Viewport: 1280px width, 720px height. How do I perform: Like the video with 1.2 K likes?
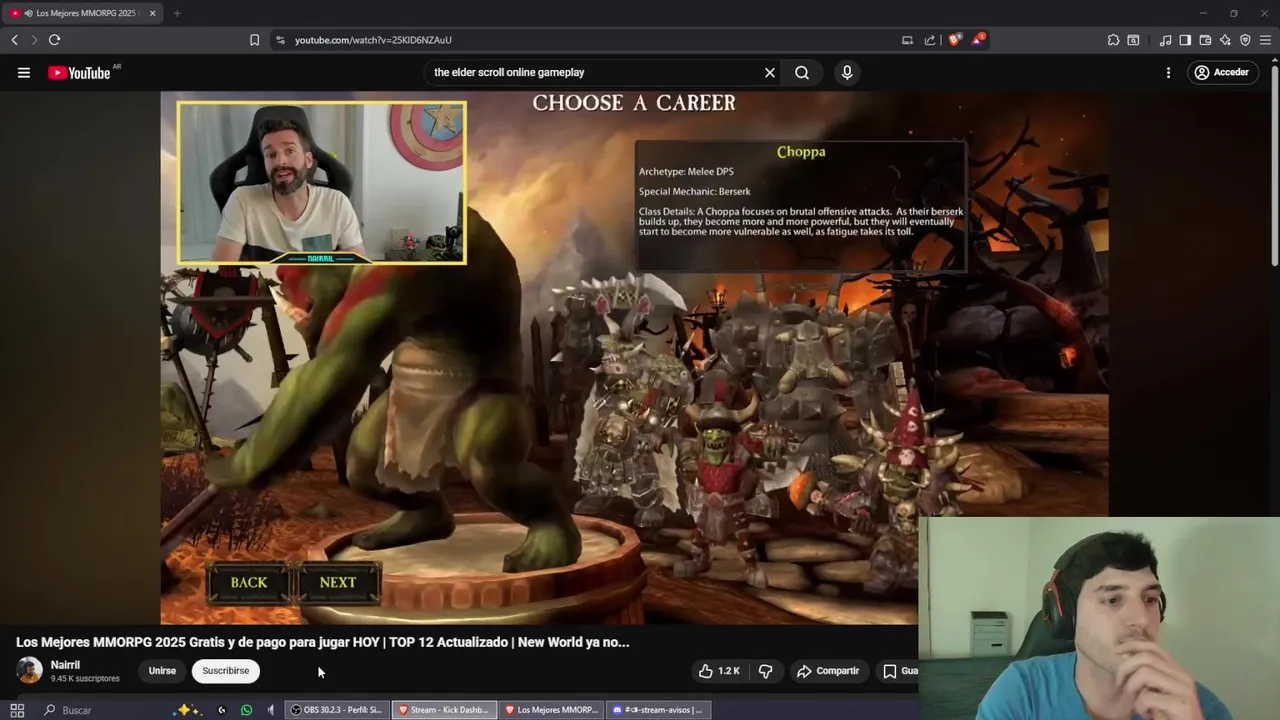pos(720,671)
